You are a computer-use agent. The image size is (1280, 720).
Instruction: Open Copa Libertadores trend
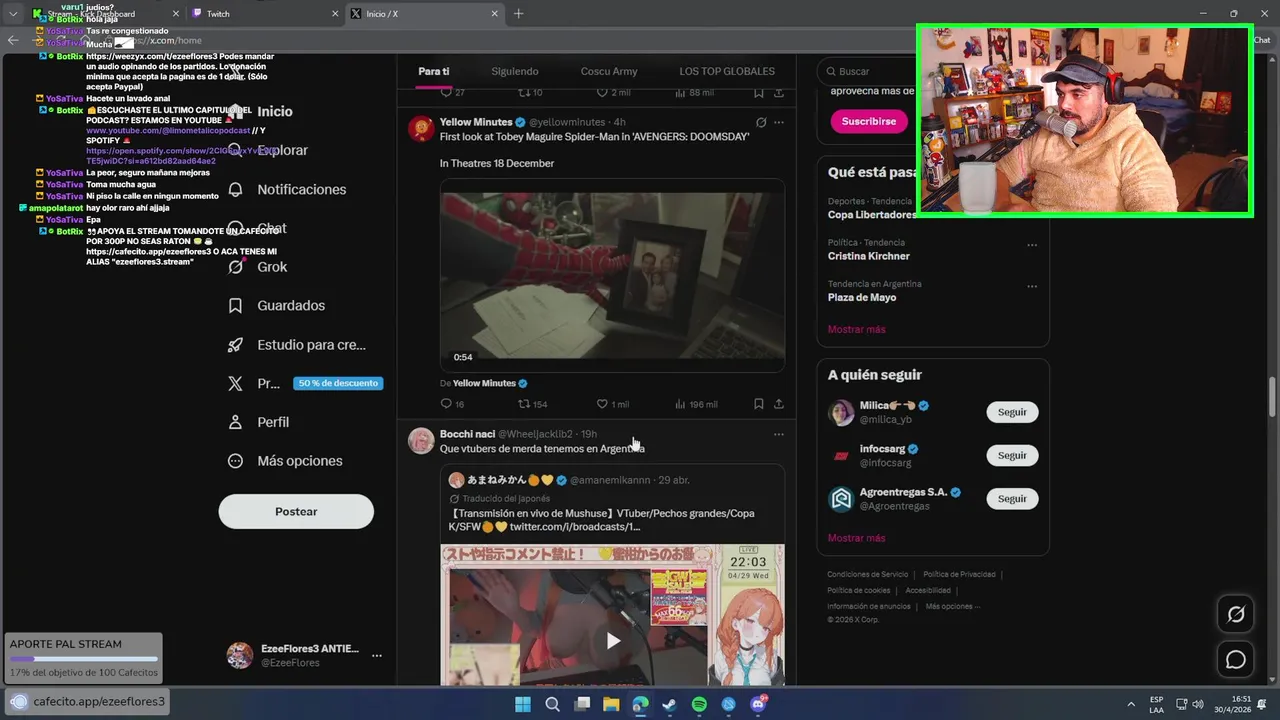pyautogui.click(x=872, y=215)
